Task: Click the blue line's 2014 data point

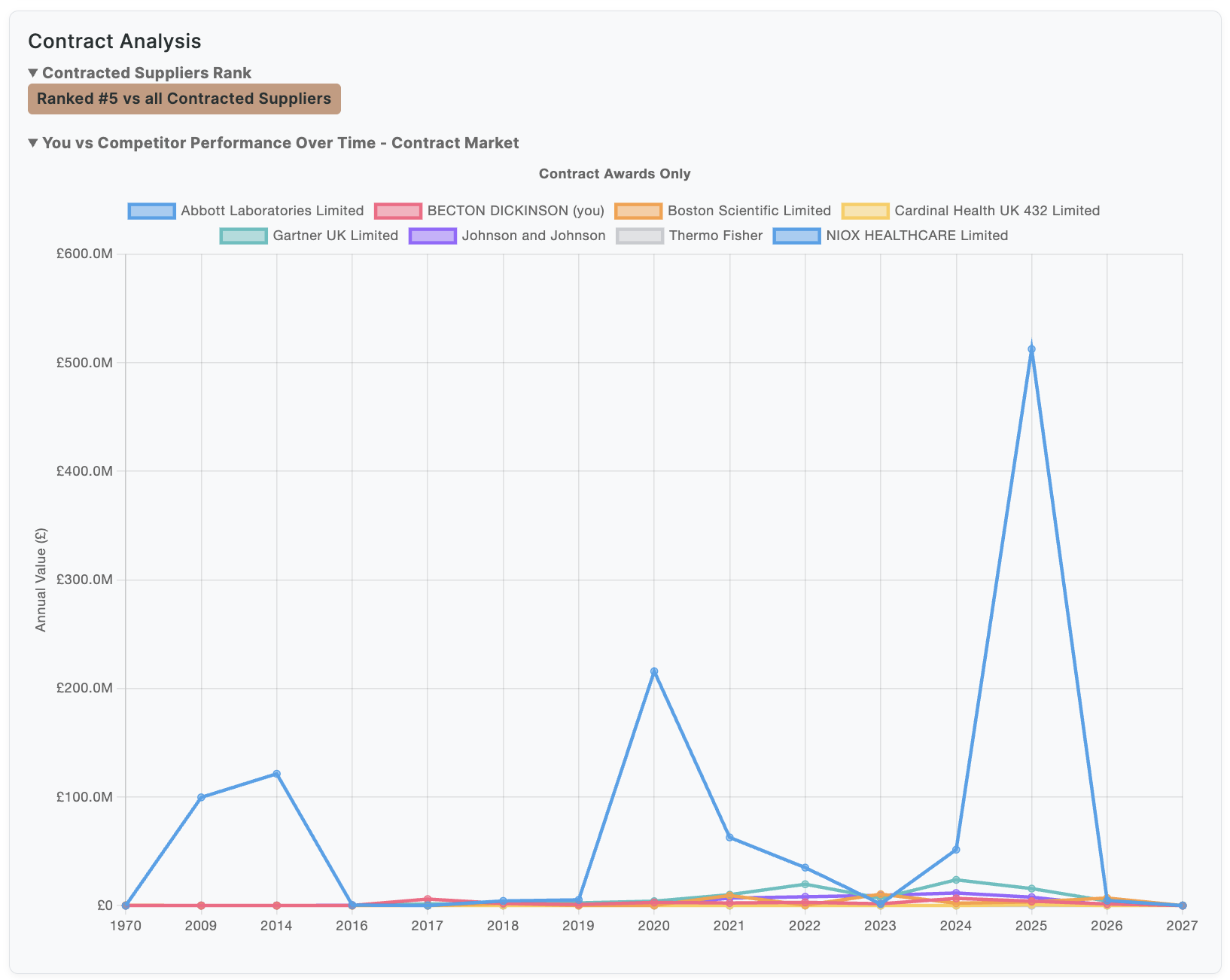Action: (276, 774)
